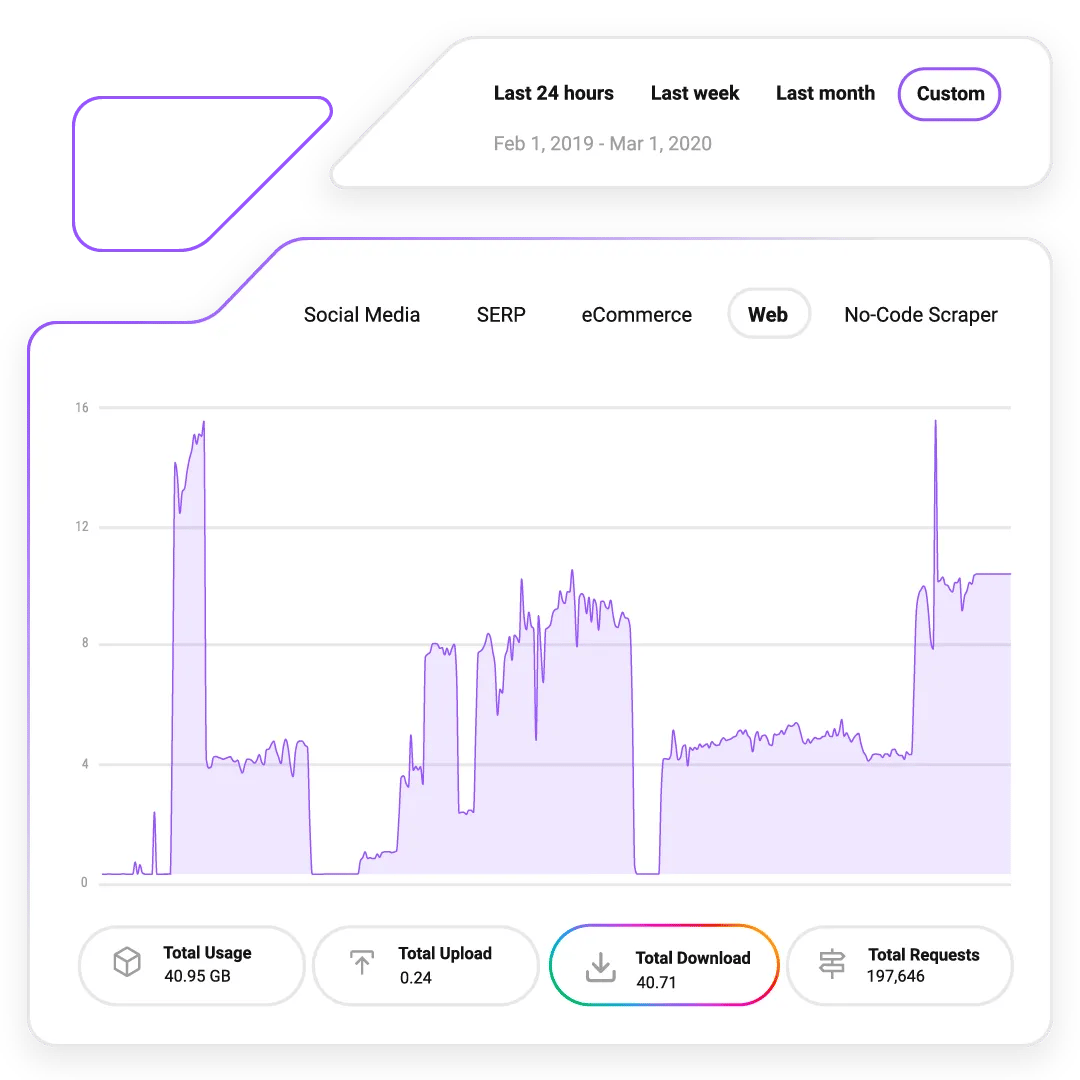1080x1080 pixels.
Task: Select the eCommerce category
Action: click(x=636, y=314)
